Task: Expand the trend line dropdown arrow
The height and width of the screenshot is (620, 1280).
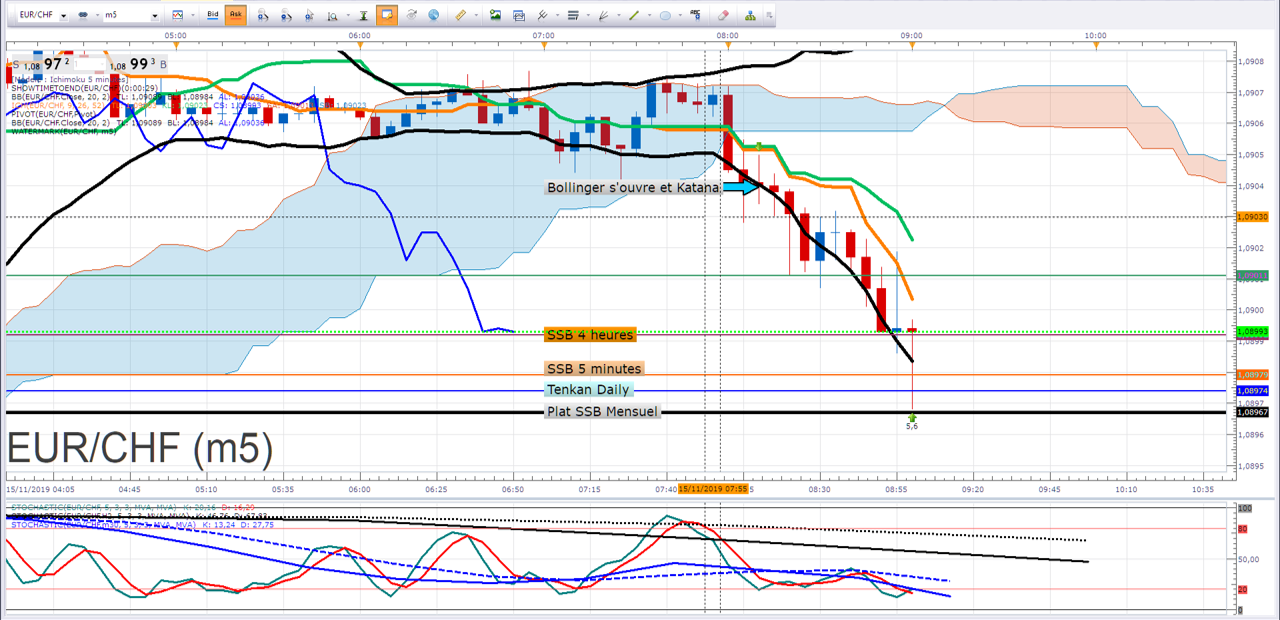Action: [649, 15]
